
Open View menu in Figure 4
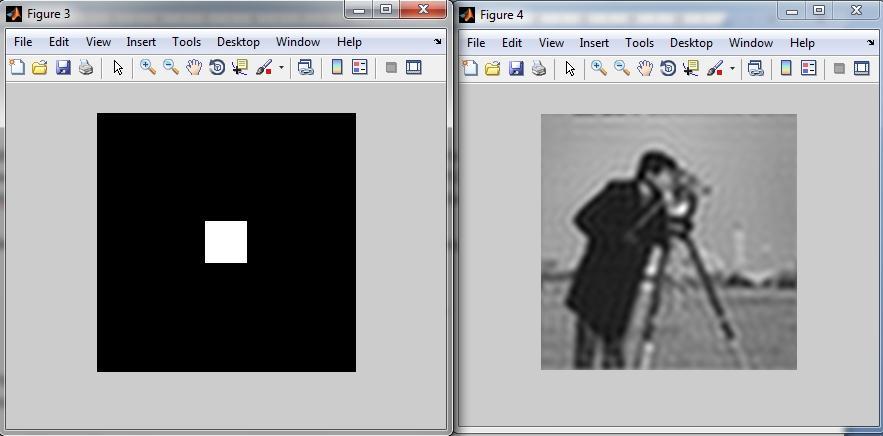click(x=551, y=43)
